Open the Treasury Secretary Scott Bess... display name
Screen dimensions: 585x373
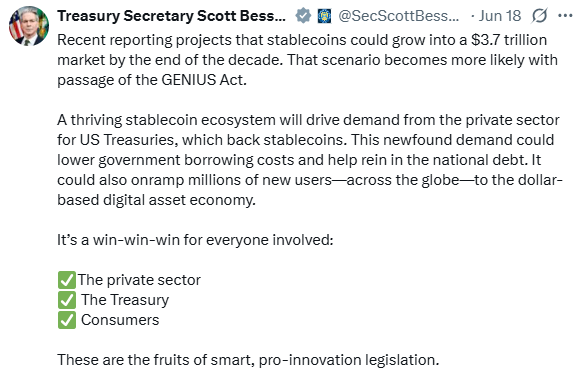click(171, 16)
